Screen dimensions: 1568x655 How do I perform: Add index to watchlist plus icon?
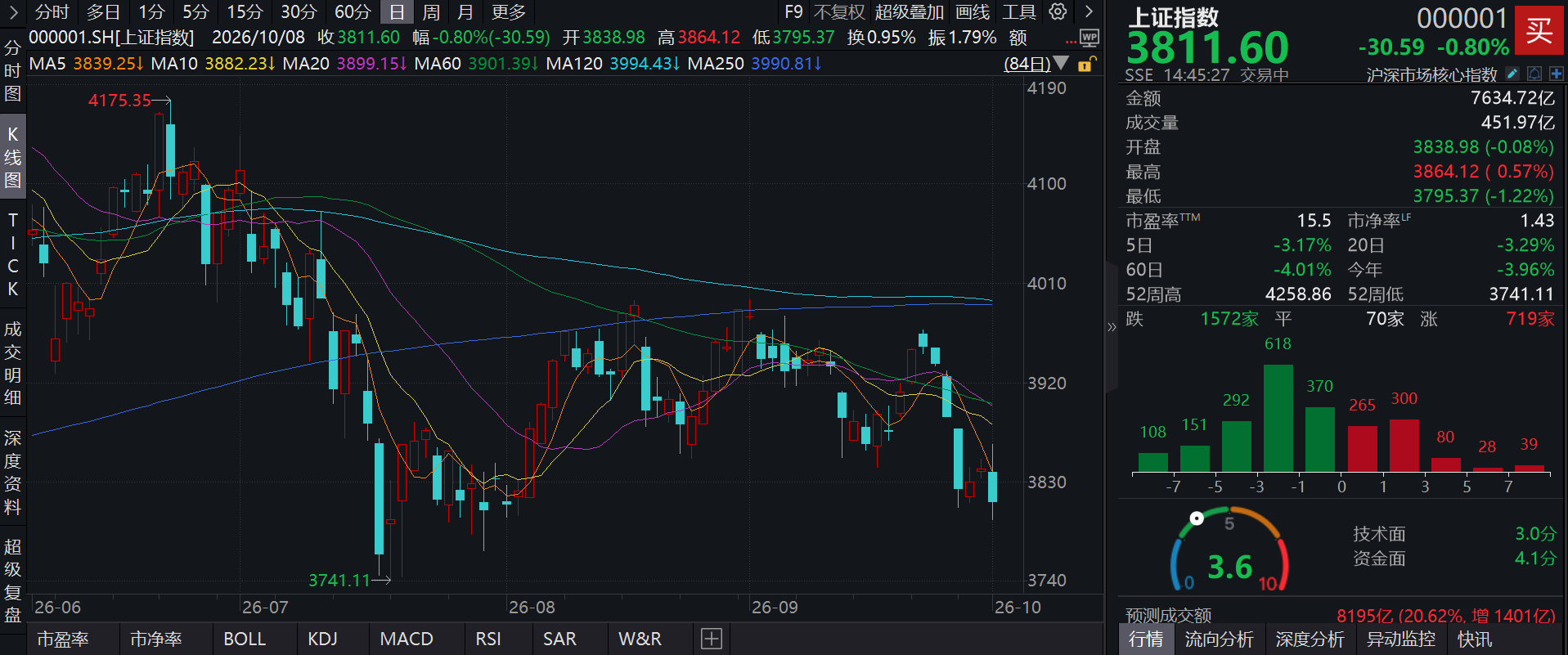(x=1556, y=74)
